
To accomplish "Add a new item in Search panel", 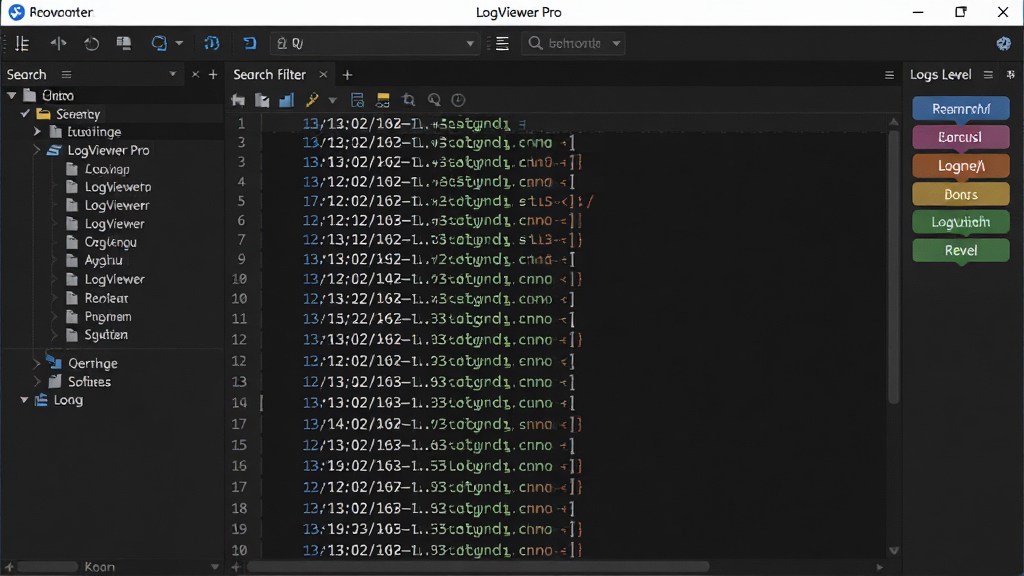I will [213, 74].
